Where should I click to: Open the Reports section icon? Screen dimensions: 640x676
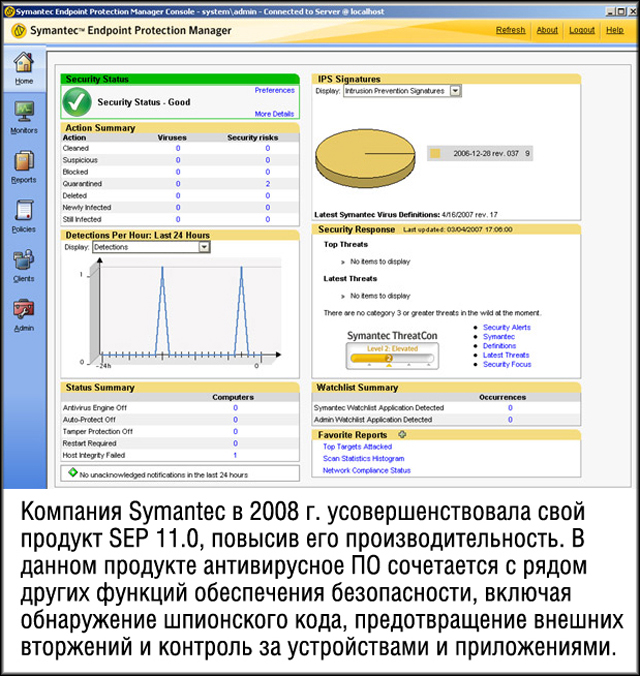click(24, 161)
